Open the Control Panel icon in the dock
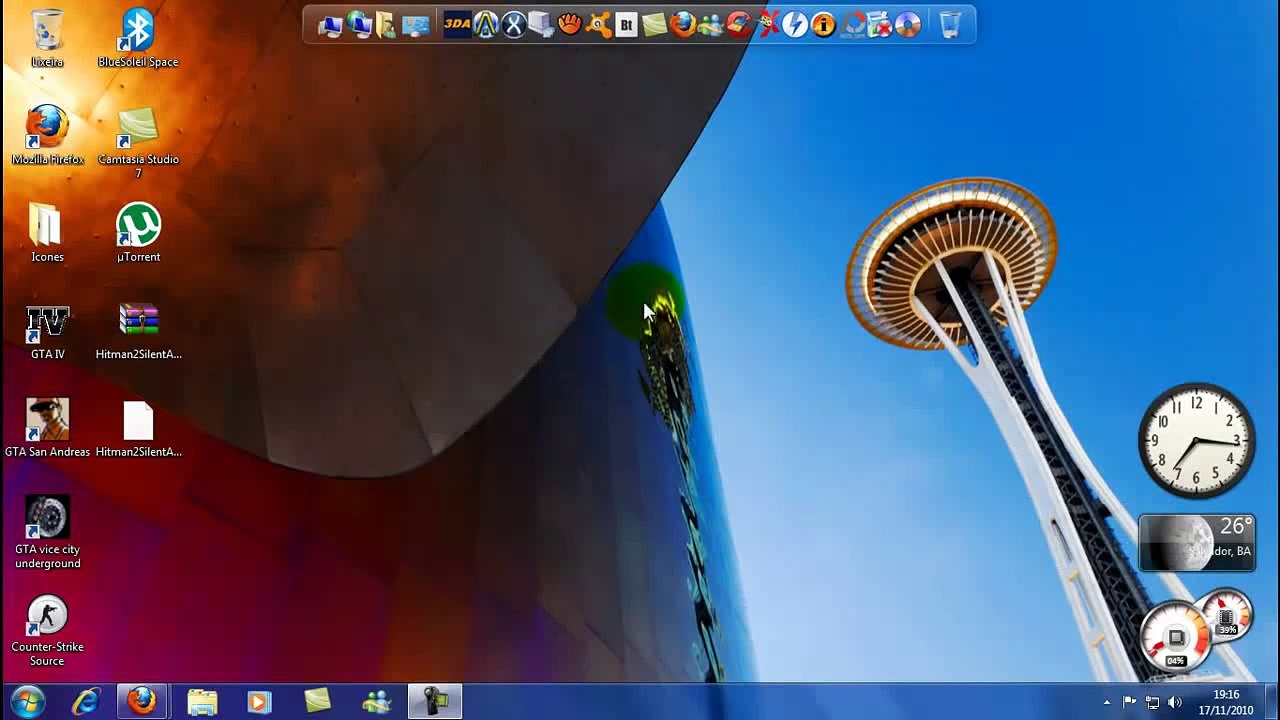Image resolution: width=1280 pixels, height=720 pixels. [415, 25]
